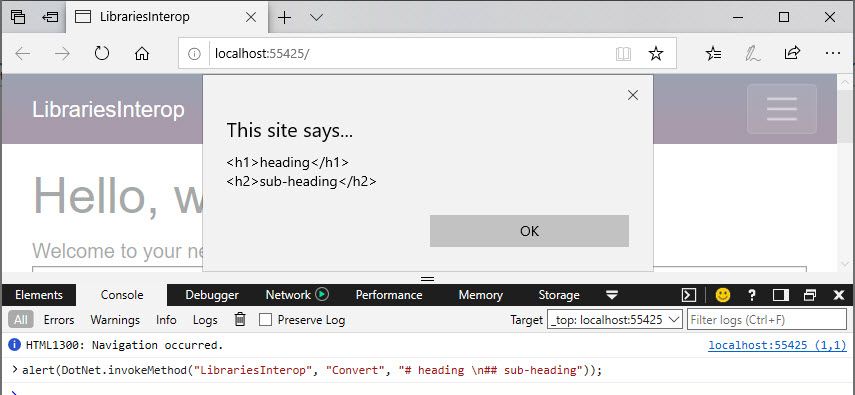
Task: Add page to favorites star
Action: (x=655, y=53)
